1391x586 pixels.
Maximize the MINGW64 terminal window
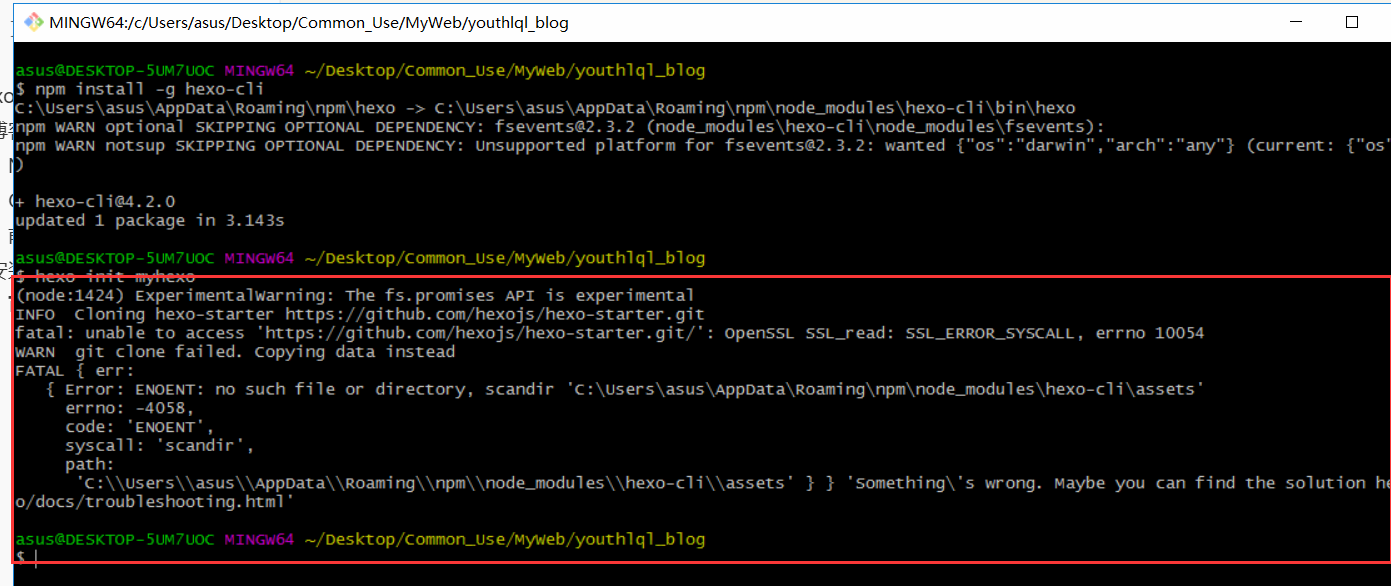coord(1351,22)
